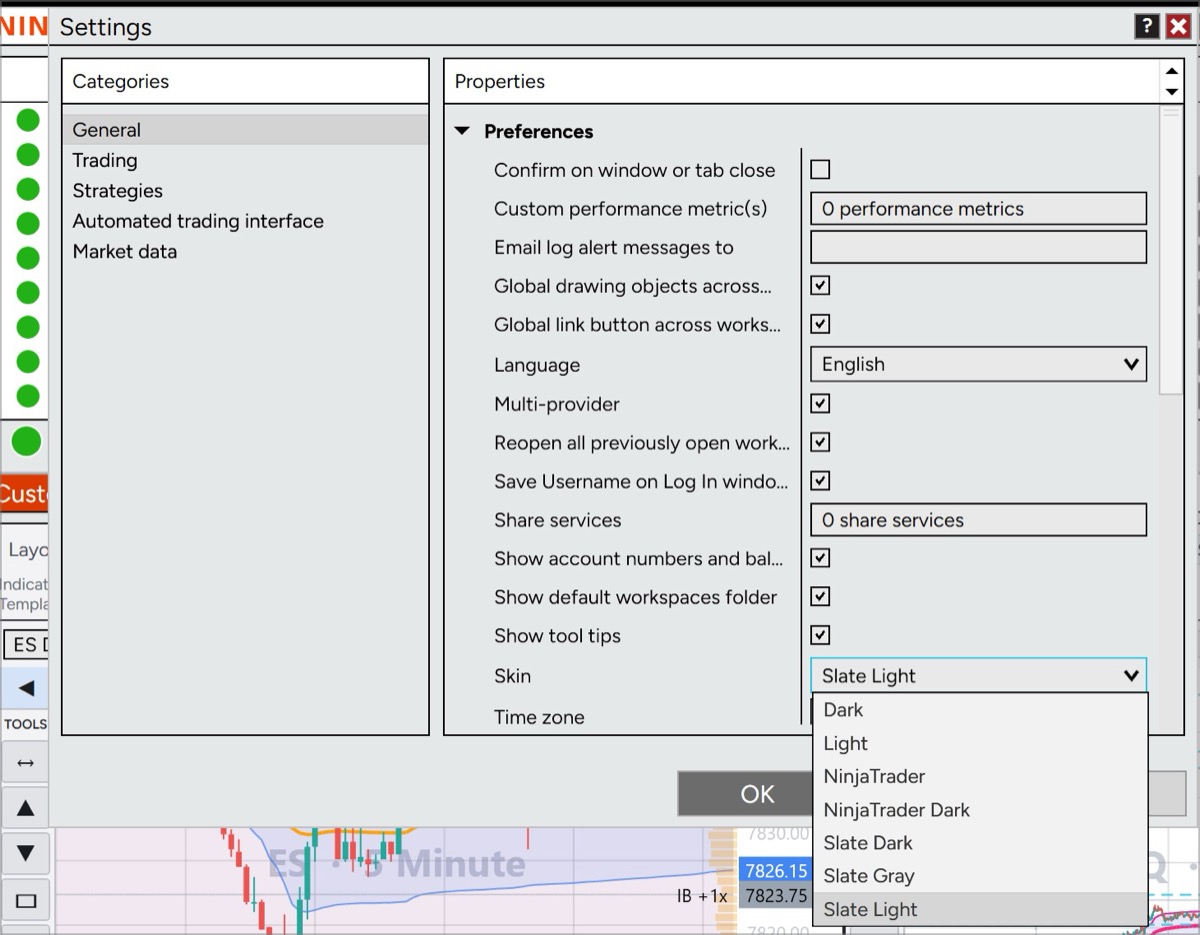Screen dimensions: 1200x935
Task: Toggle Reopen all previously open workspaces checkbox
Action: 820,442
